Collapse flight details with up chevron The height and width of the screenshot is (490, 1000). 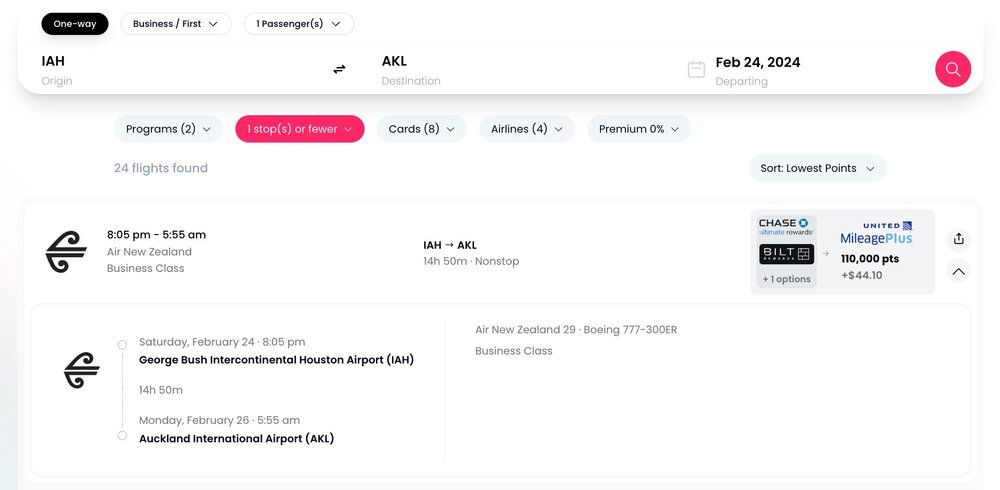click(x=959, y=271)
